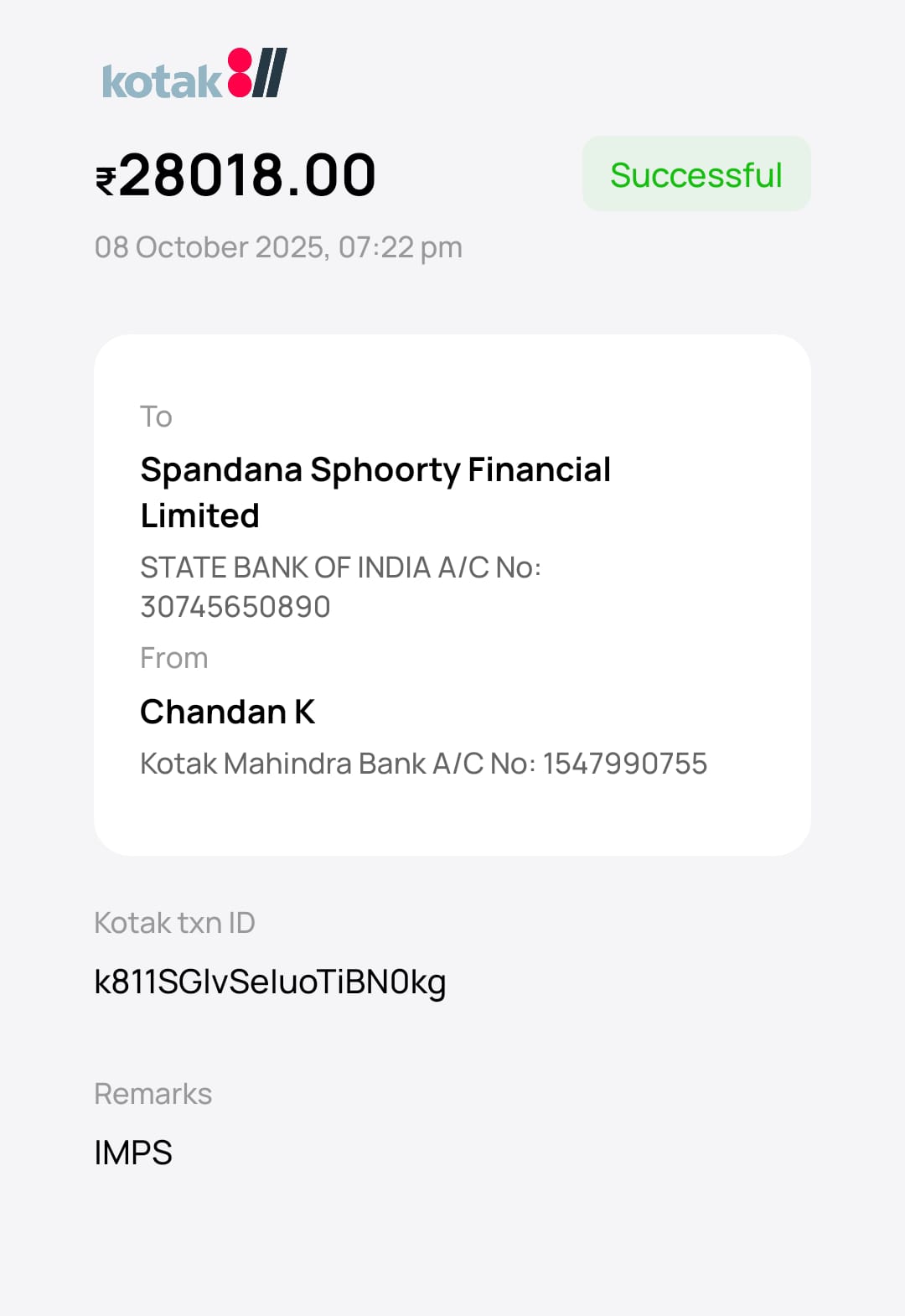Select the 28018.00 amount text
The image size is (905, 1316).
(x=248, y=176)
